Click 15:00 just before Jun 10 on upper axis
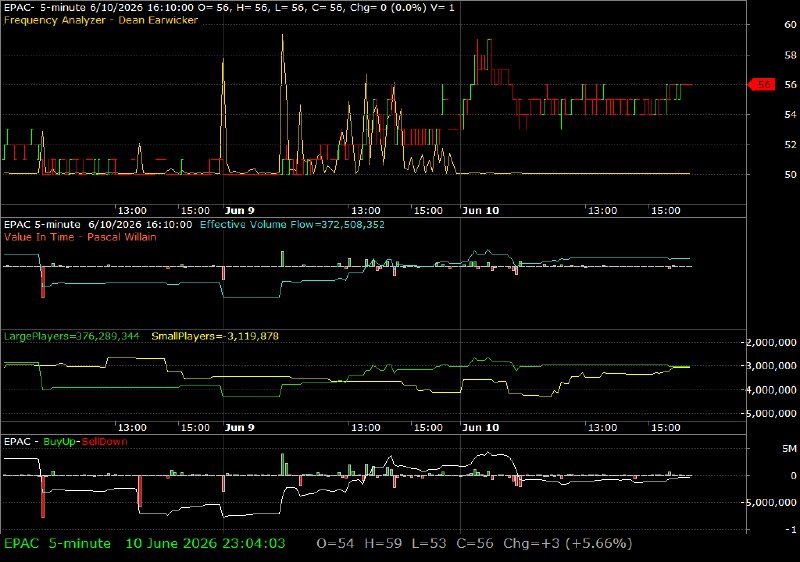Viewport: 800px width, 562px height. click(x=428, y=211)
